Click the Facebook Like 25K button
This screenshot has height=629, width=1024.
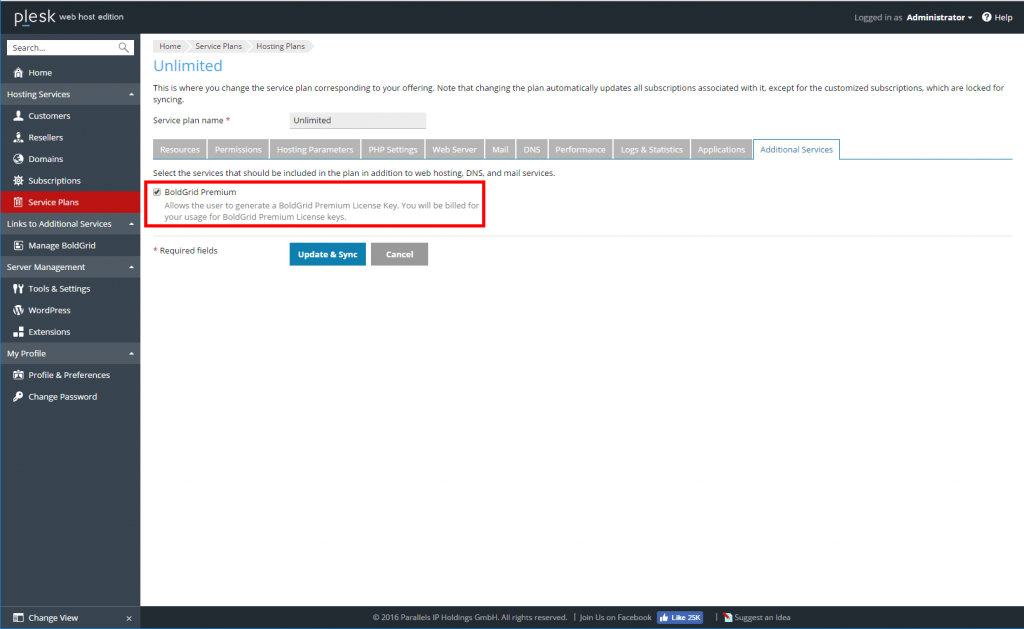[680, 617]
